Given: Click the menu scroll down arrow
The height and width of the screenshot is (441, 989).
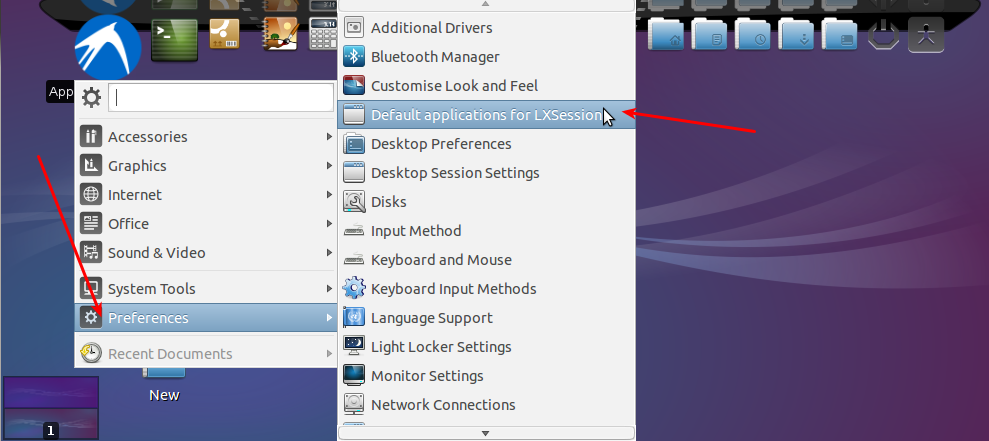Looking at the screenshot, I should click(486, 433).
